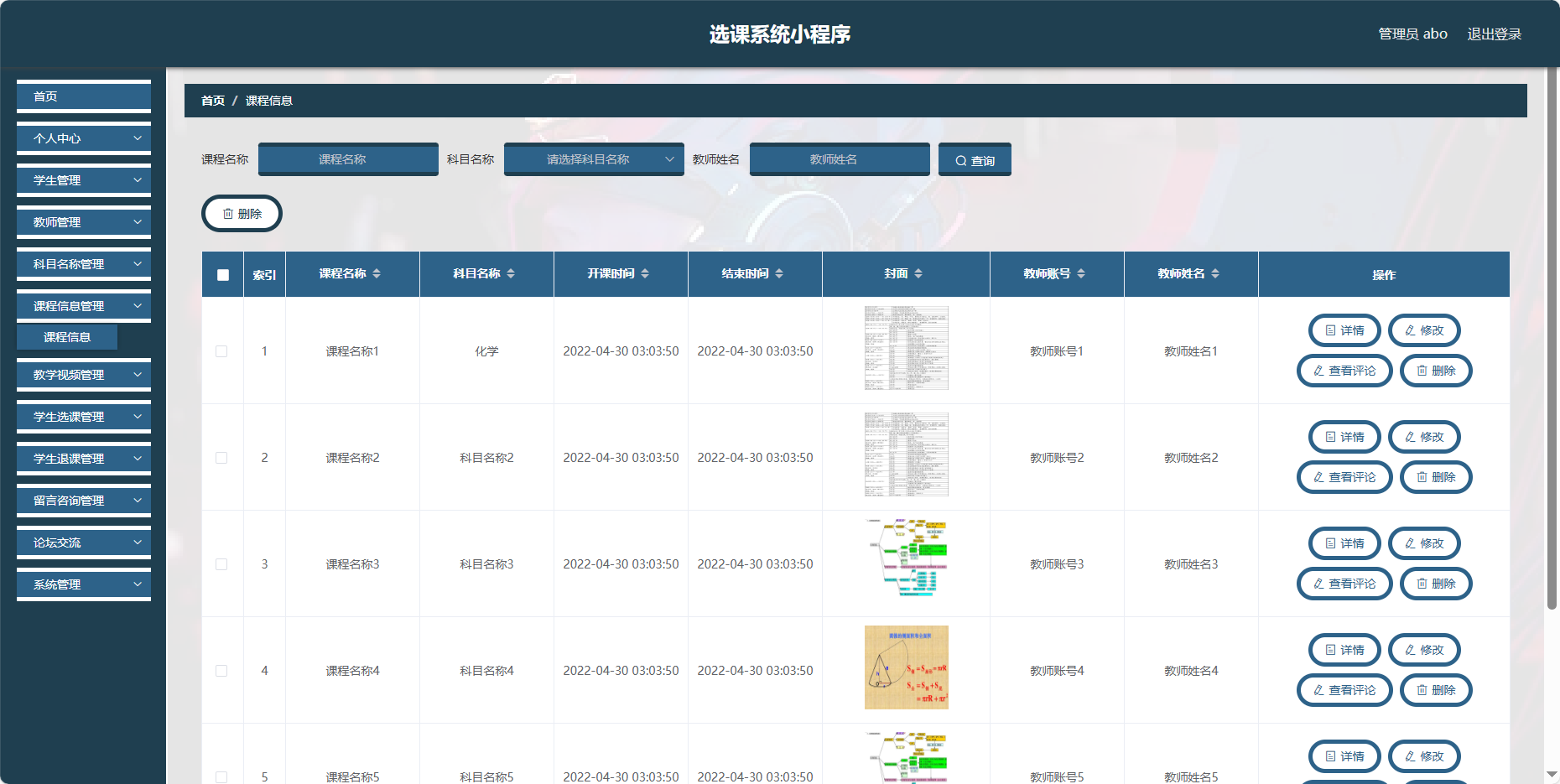
Task: Click 删除 in the 课程名称1 row
Action: coord(1436,371)
